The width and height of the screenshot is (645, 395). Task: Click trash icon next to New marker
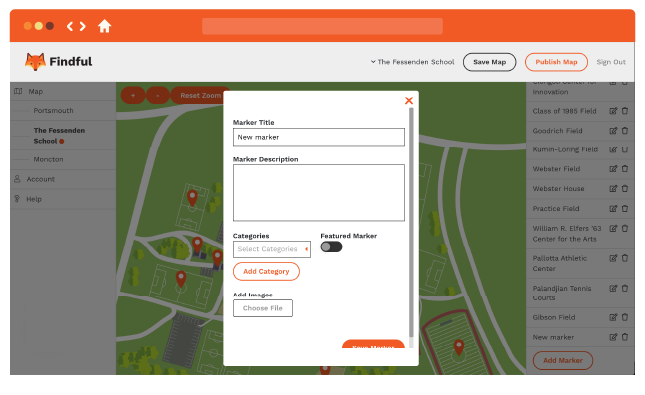pos(625,337)
